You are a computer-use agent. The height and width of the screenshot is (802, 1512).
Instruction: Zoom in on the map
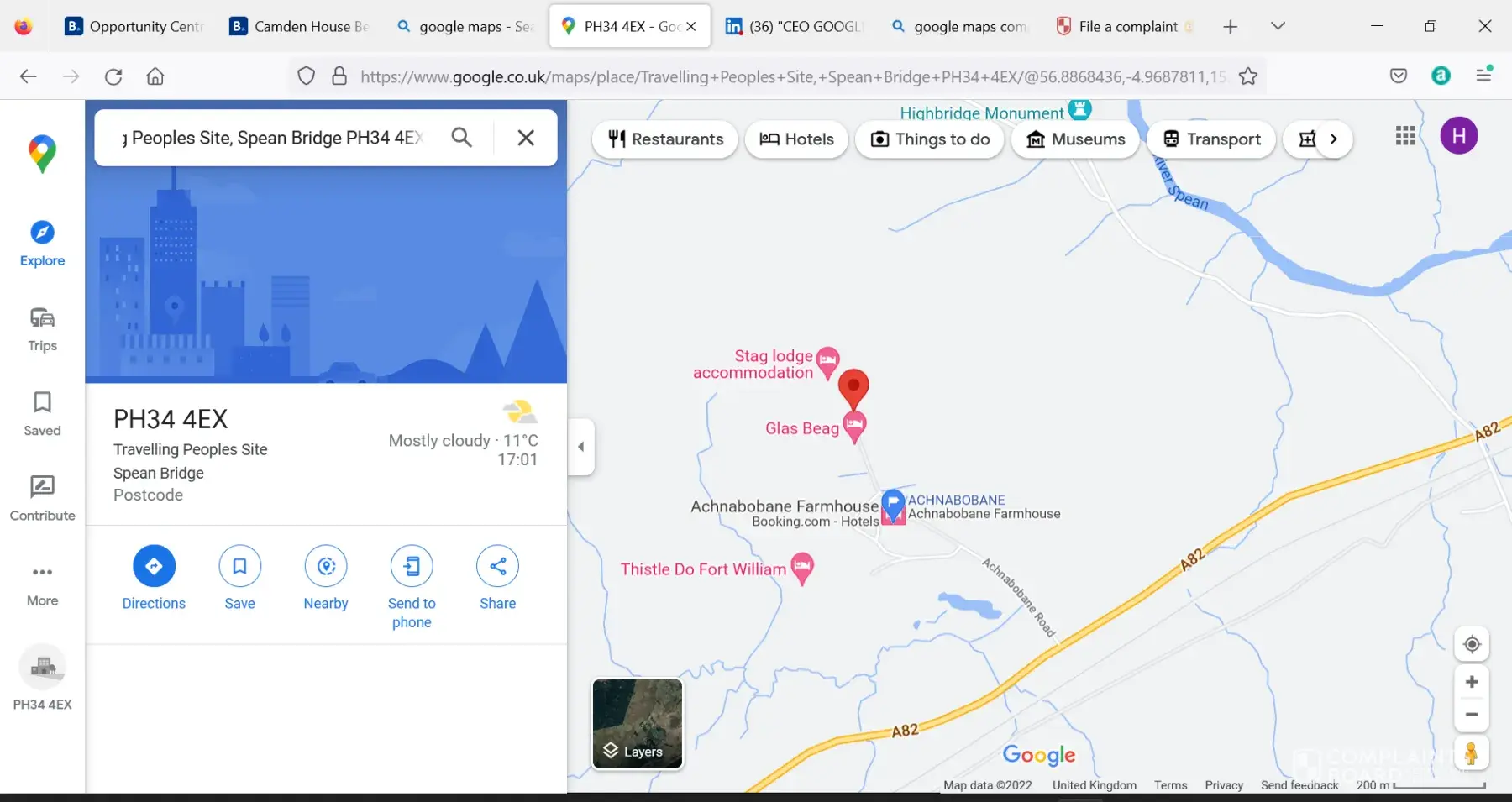(x=1472, y=682)
